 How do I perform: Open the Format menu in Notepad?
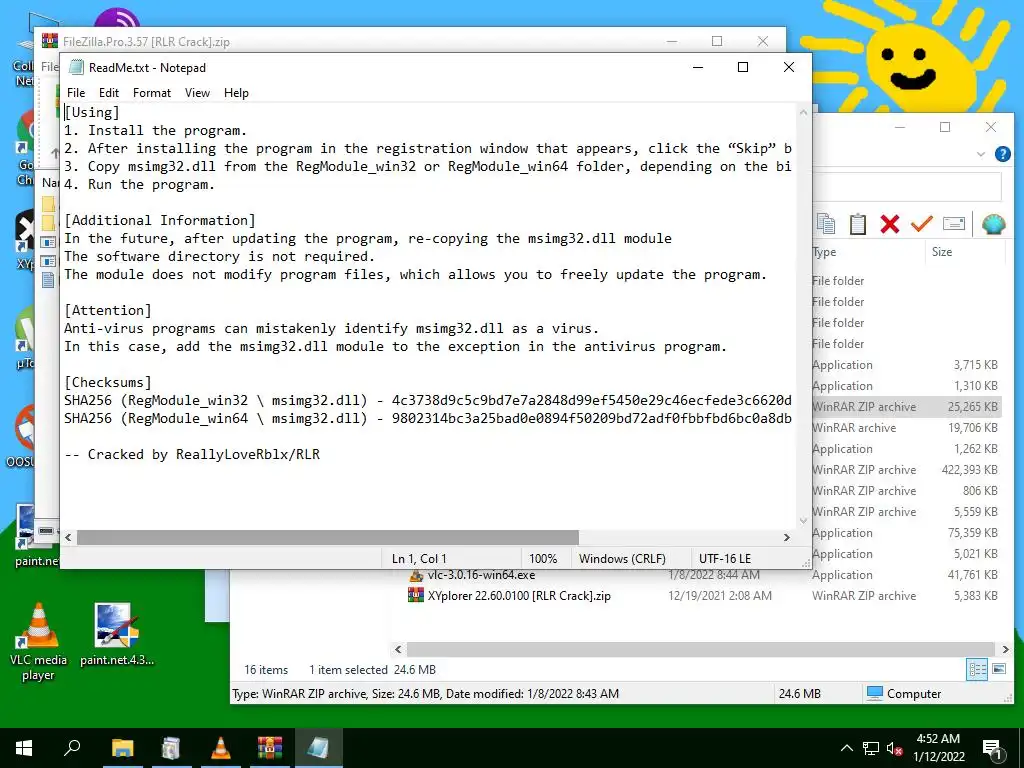pos(152,93)
